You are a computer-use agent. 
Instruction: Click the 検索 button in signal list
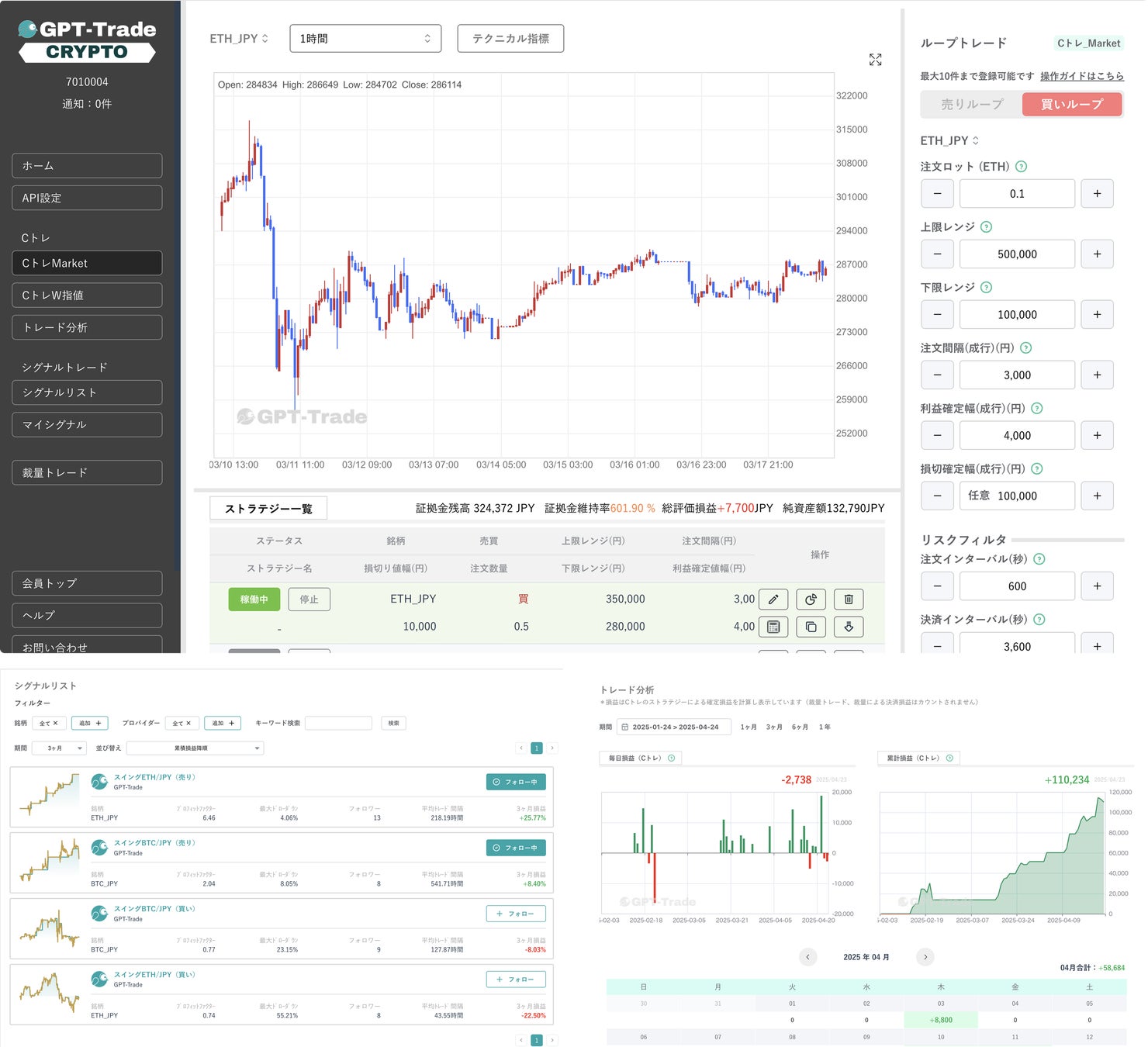click(x=393, y=723)
